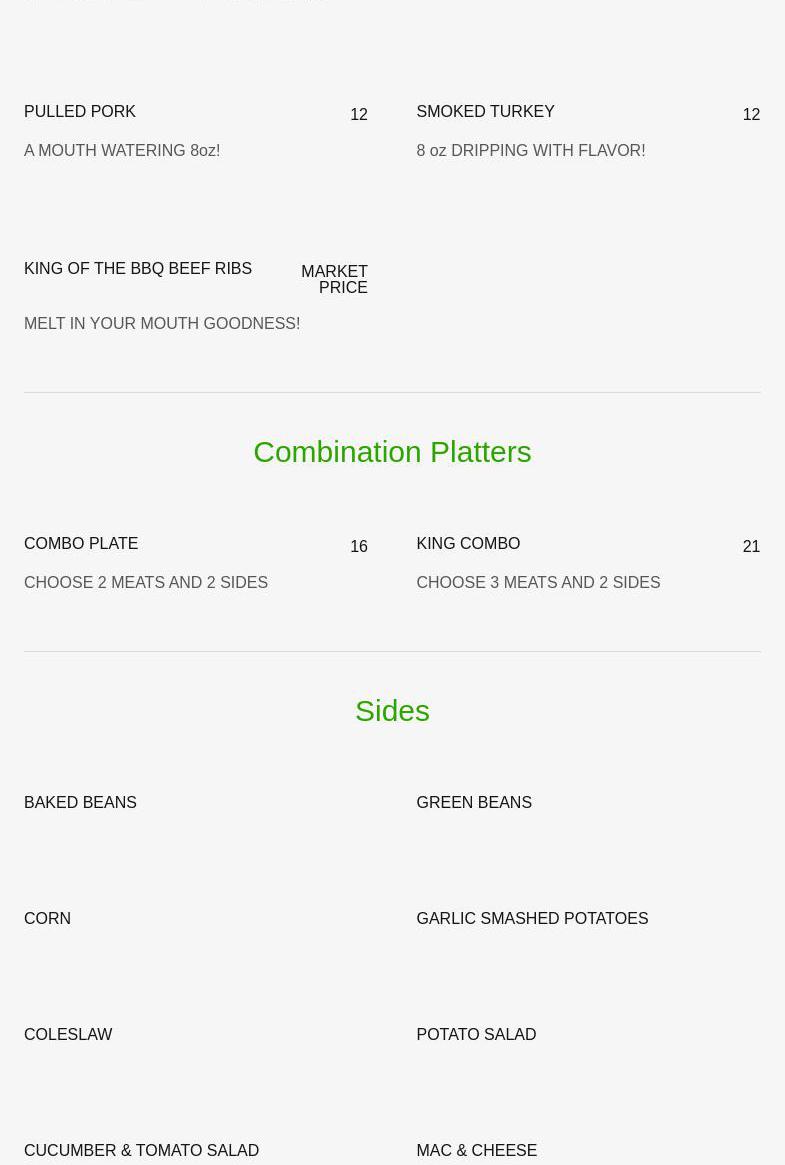Click the Combo Plate price of 16
This screenshot has height=1165, width=785.
click(x=359, y=547)
